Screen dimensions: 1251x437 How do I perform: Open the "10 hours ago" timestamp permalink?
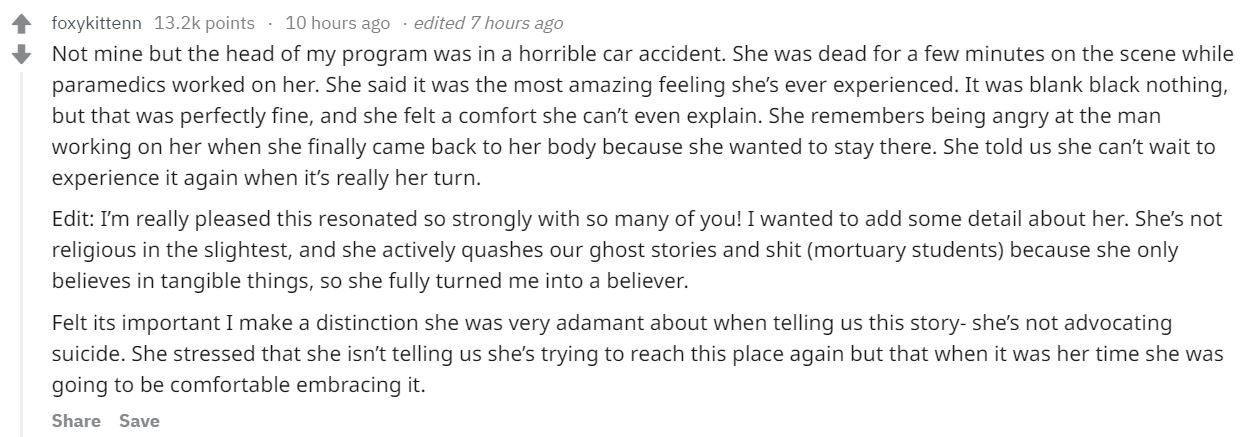click(x=323, y=22)
